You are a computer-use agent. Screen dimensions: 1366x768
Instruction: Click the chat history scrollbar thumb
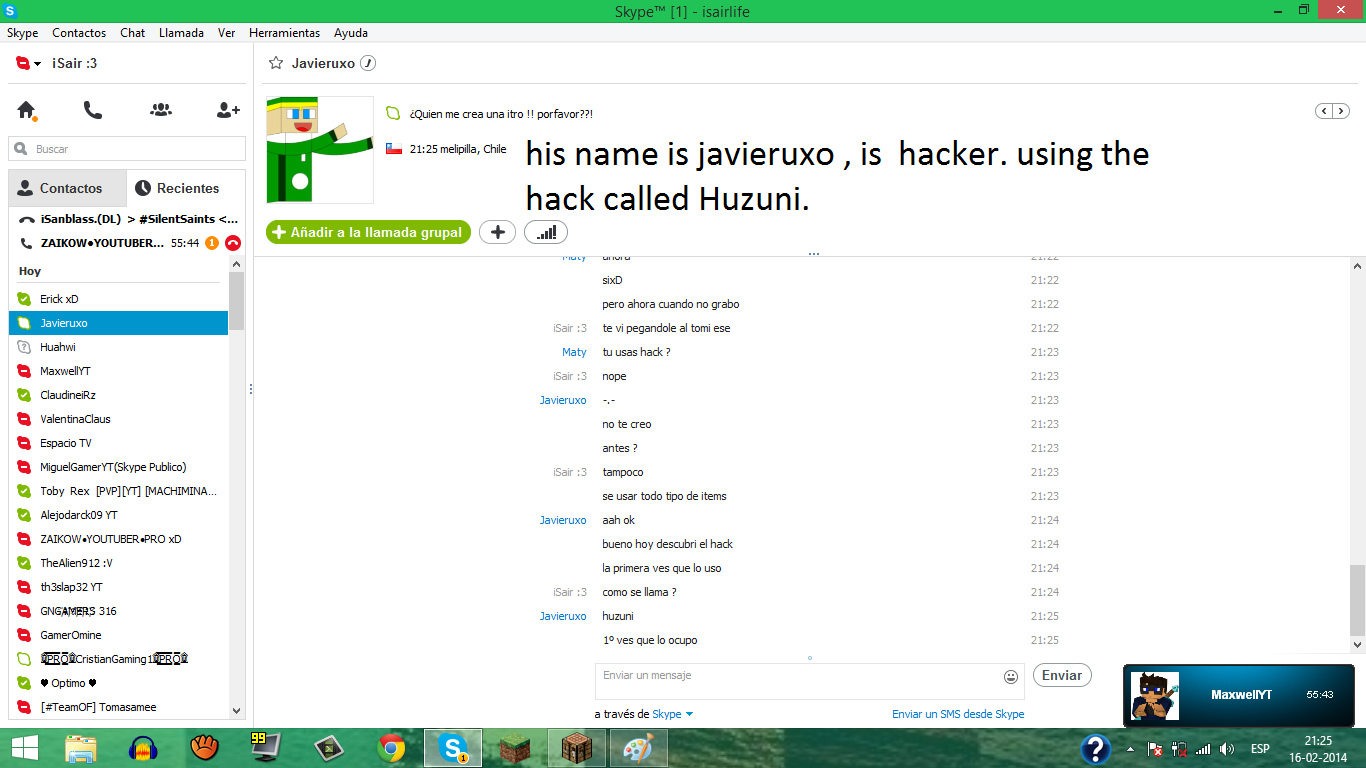point(1357,598)
